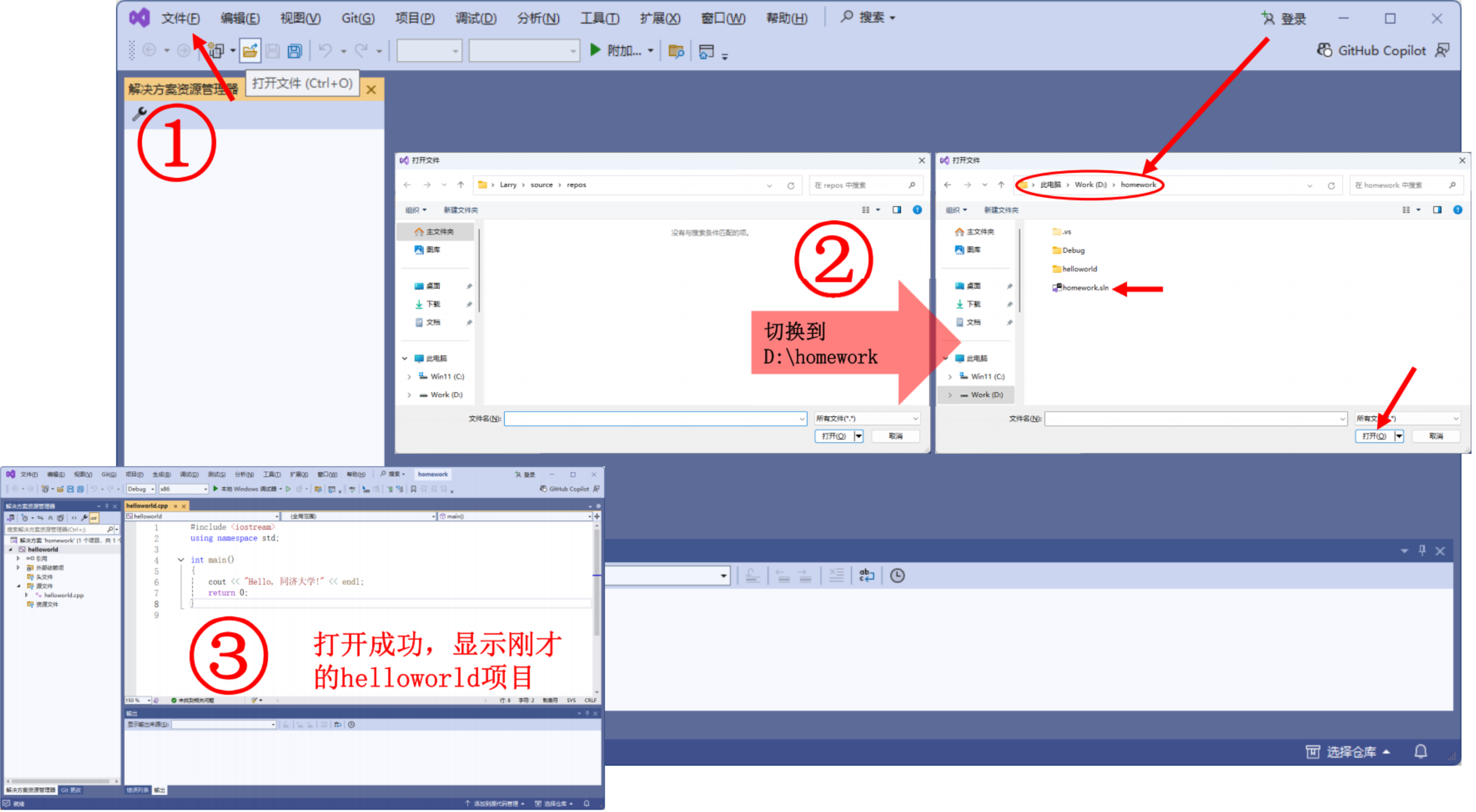The width and height of the screenshot is (1476, 812).
Task: Toggle word wrap icon in output panel
Action: pos(866,576)
